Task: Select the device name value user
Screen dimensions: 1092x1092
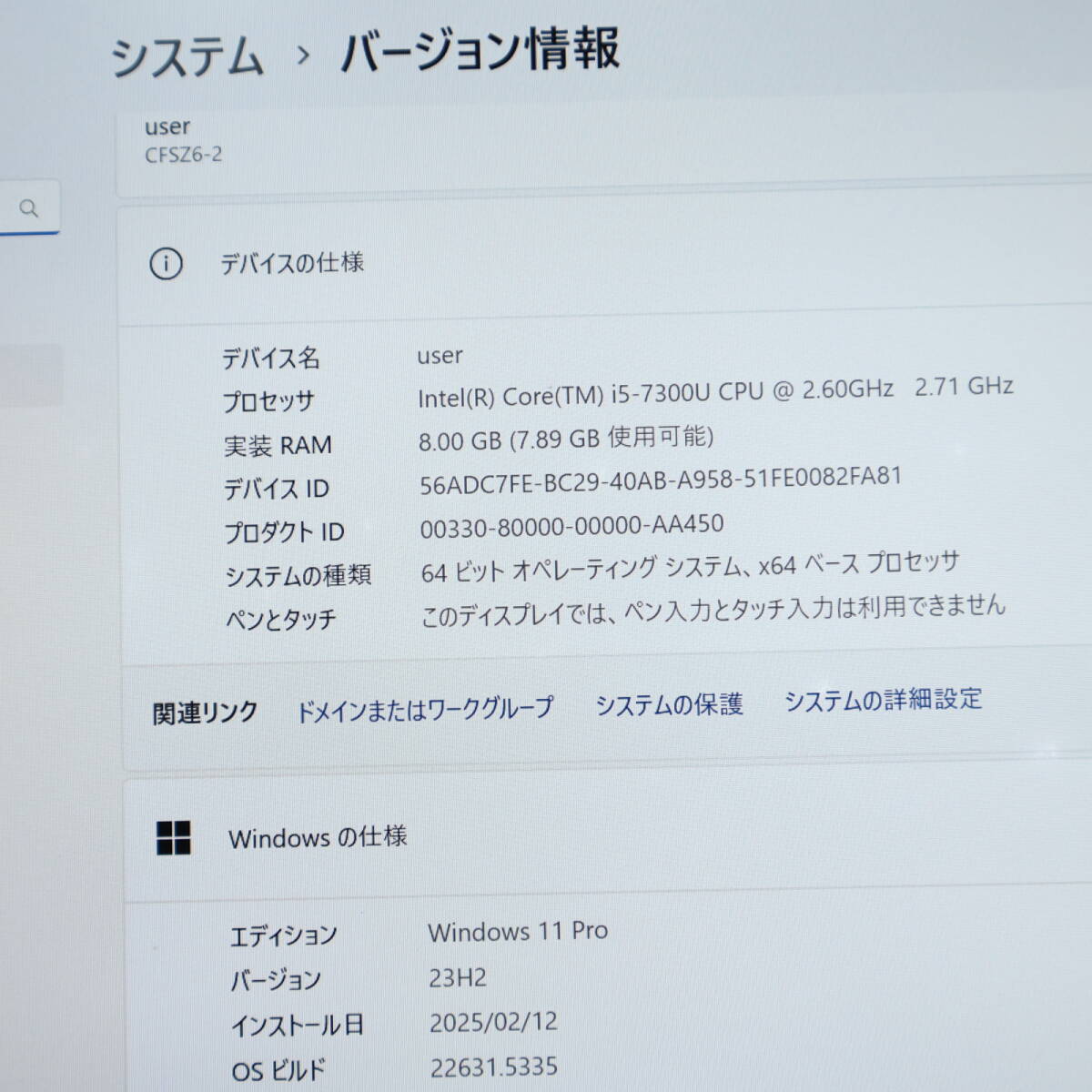Action: (440, 356)
